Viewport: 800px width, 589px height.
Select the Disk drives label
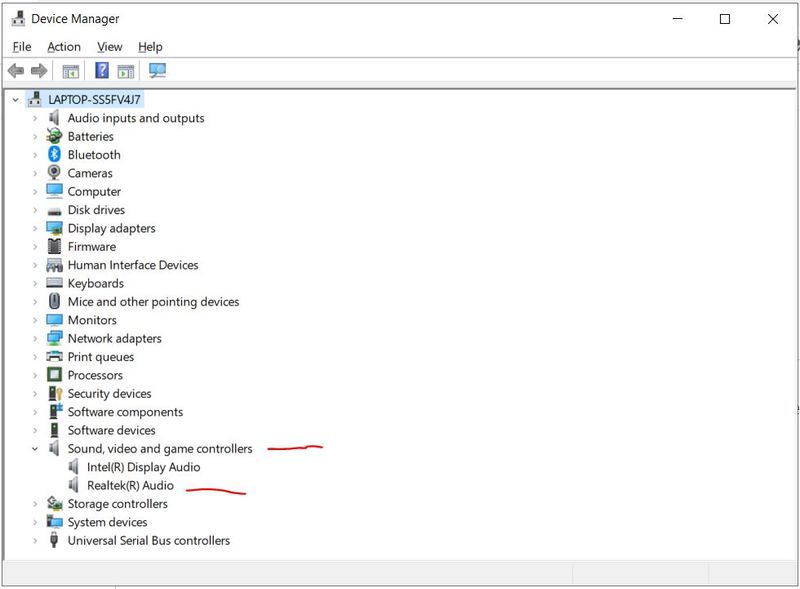(x=96, y=210)
